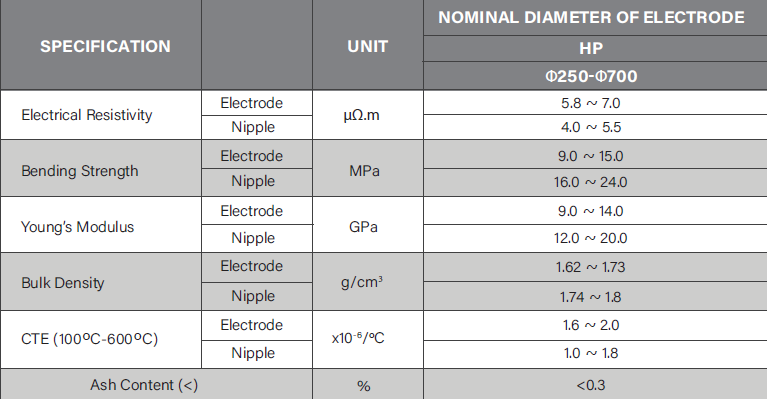Click the GPa unit cell
This screenshot has width=767, height=399.
pyautogui.click(x=363, y=227)
